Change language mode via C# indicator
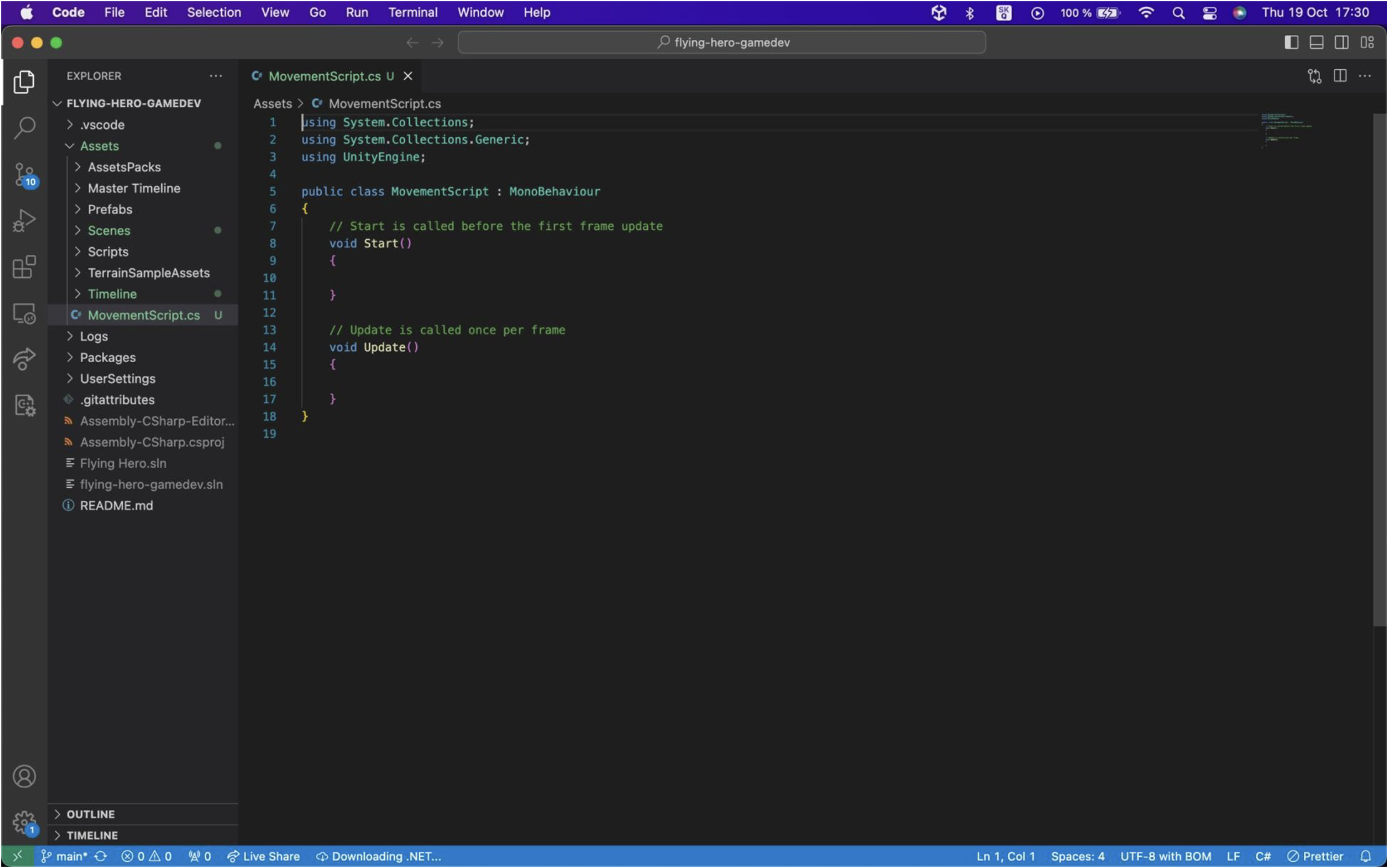The width and height of the screenshot is (1387, 868). [x=1263, y=856]
